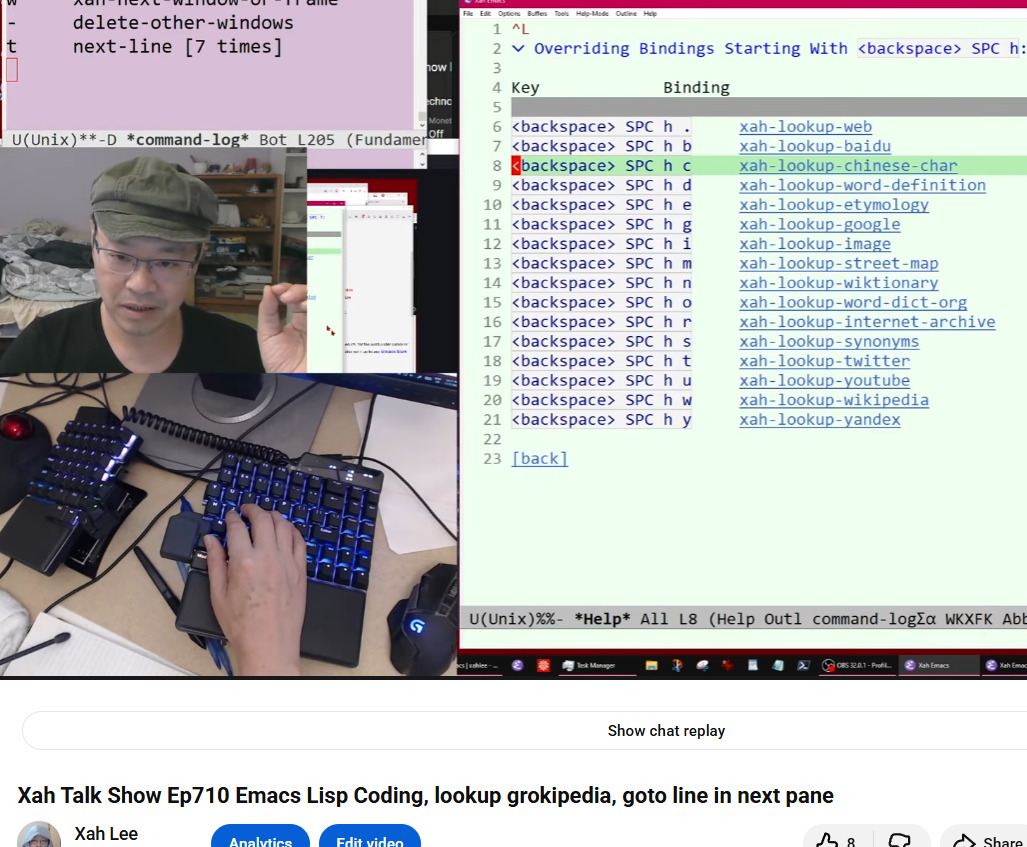Click the like thumbs-up icon
The height and width of the screenshot is (847, 1027).
coord(826,841)
